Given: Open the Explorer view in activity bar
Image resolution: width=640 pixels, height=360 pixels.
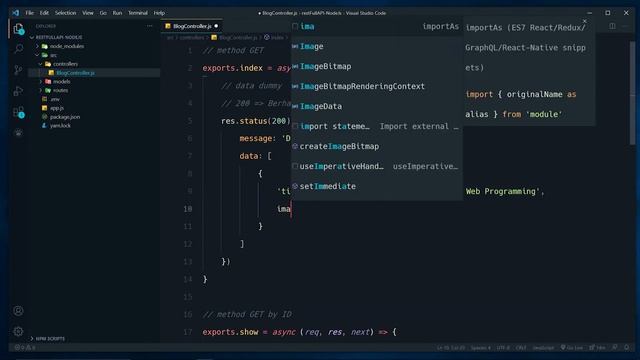Looking at the screenshot, I should [x=18, y=29].
